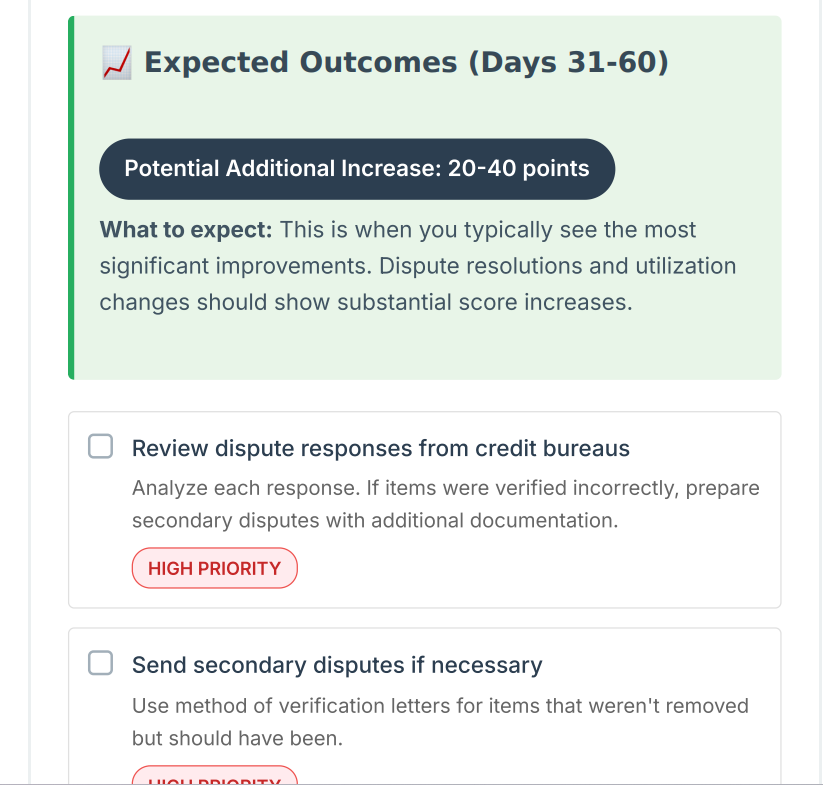823x785 pixels.
Task: Click the '20-40 points' text in the pill
Action: (518, 169)
